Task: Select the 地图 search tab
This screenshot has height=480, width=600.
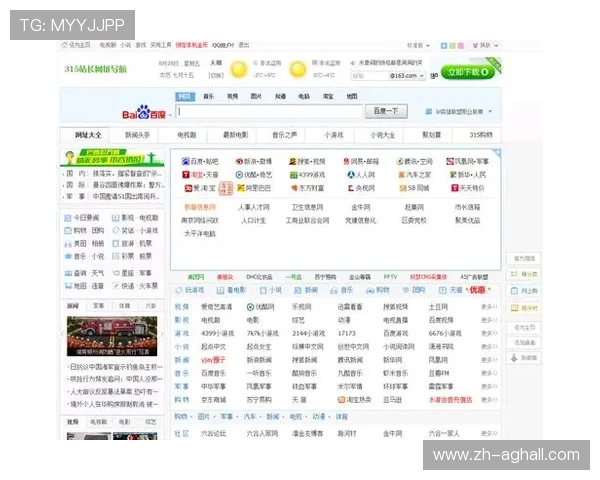Action: [x=352, y=96]
